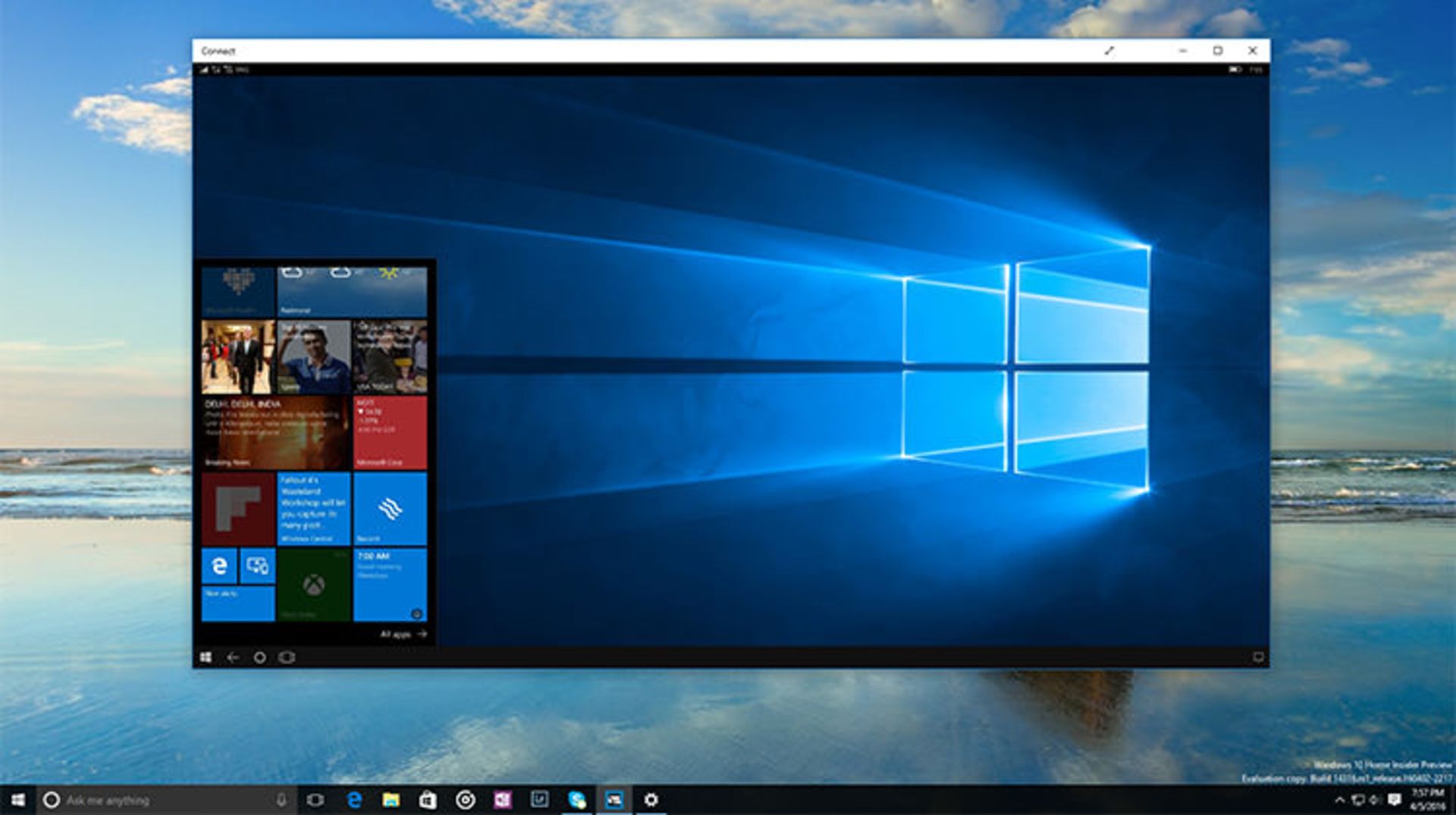Open Task View from the desktop taskbar
The height and width of the screenshot is (815, 1456).
(315, 800)
